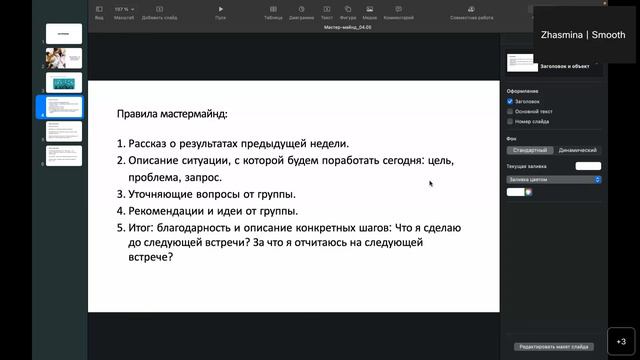The height and width of the screenshot is (360, 640).
Task: Select slide 6 thumbnail in navigator
Action: [64, 156]
